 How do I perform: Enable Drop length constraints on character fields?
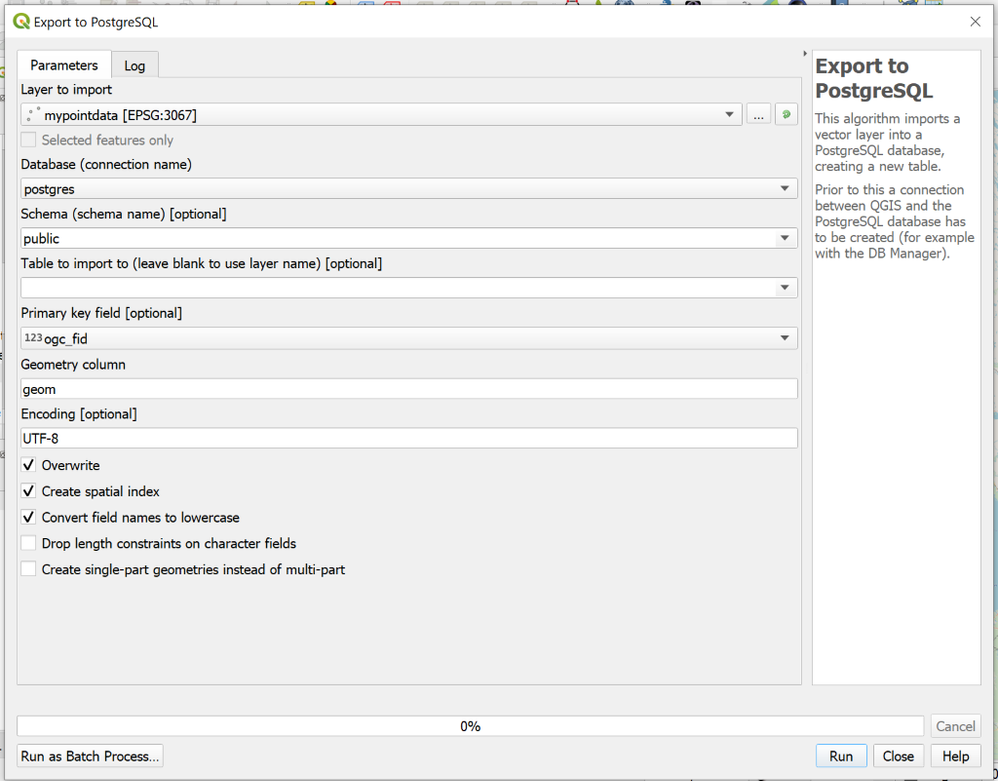click(29, 544)
